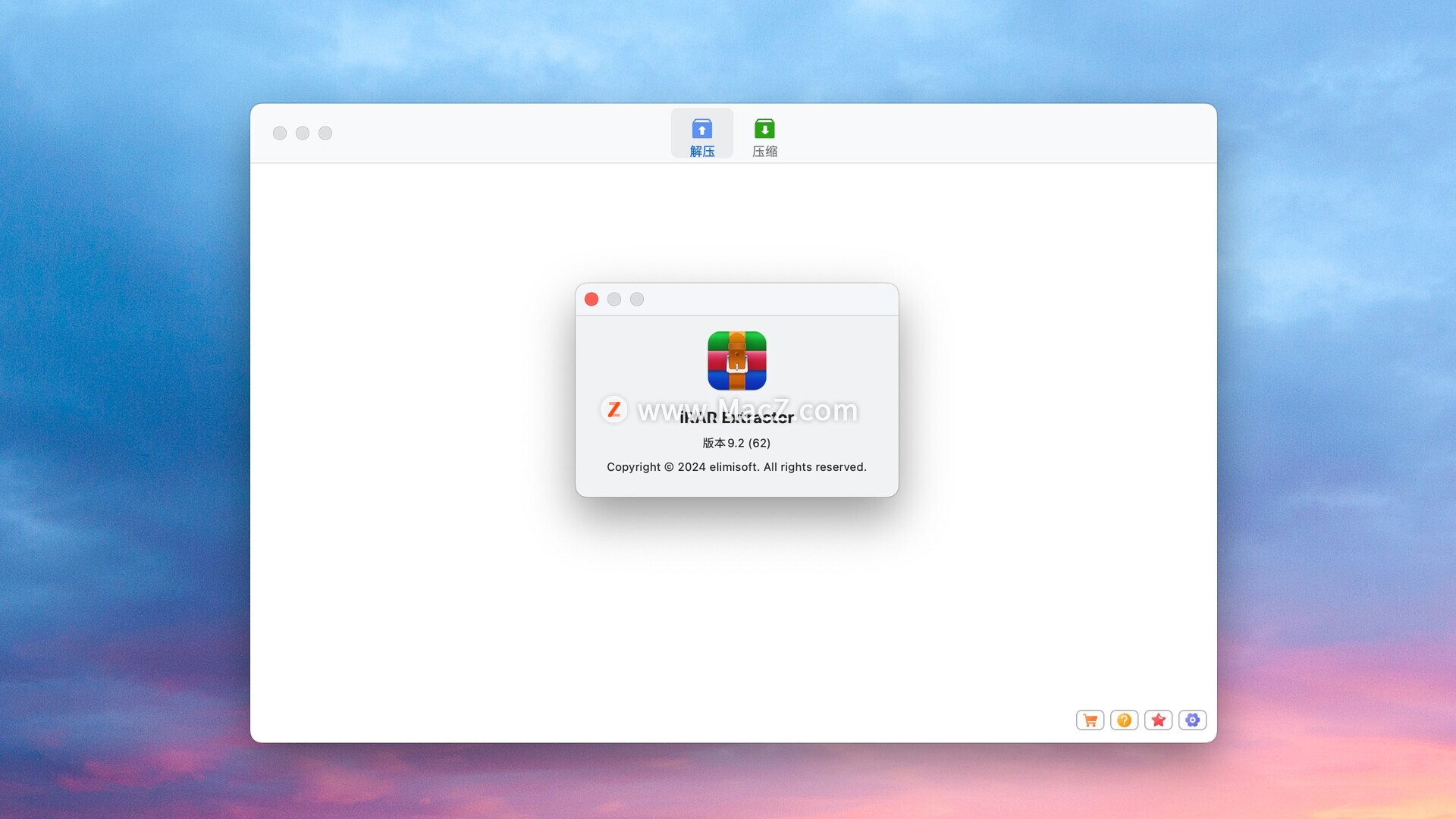Click main window's greyed-out close button
Viewport: 1456px width, 819px height.
pos(280,133)
